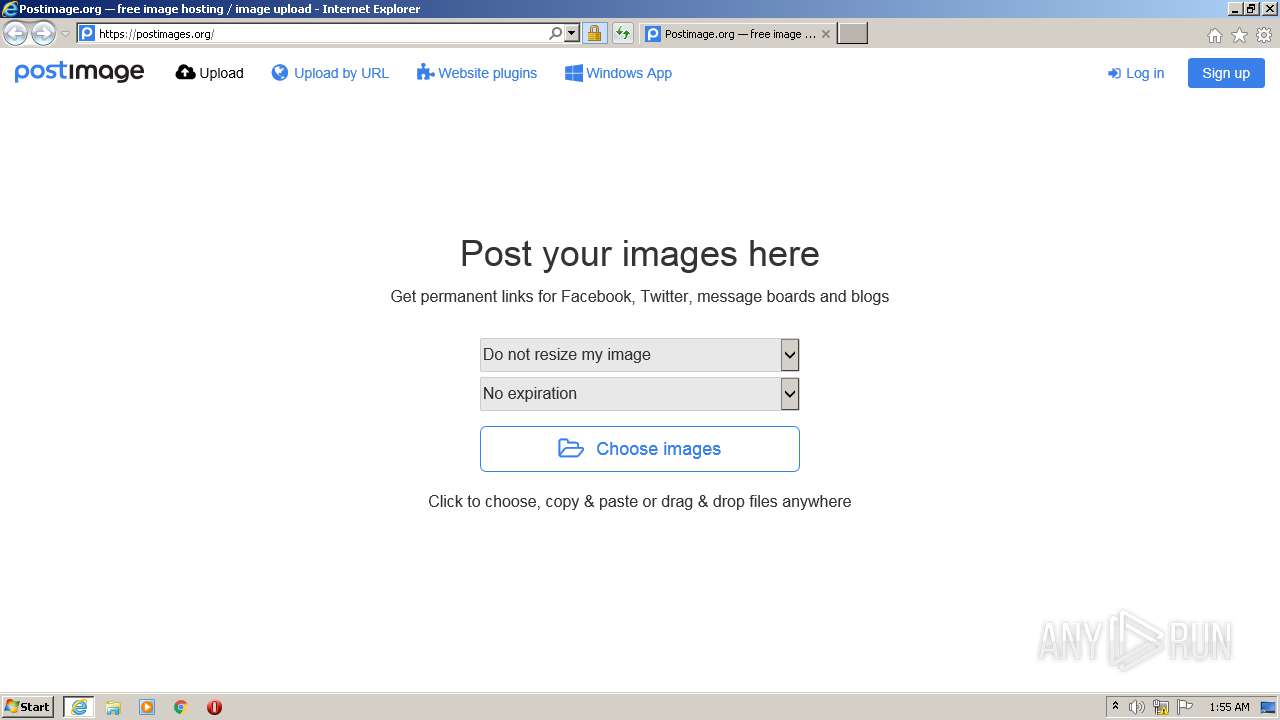Open Windows App page
Image resolution: width=1280 pixels, height=720 pixels.
coord(618,73)
